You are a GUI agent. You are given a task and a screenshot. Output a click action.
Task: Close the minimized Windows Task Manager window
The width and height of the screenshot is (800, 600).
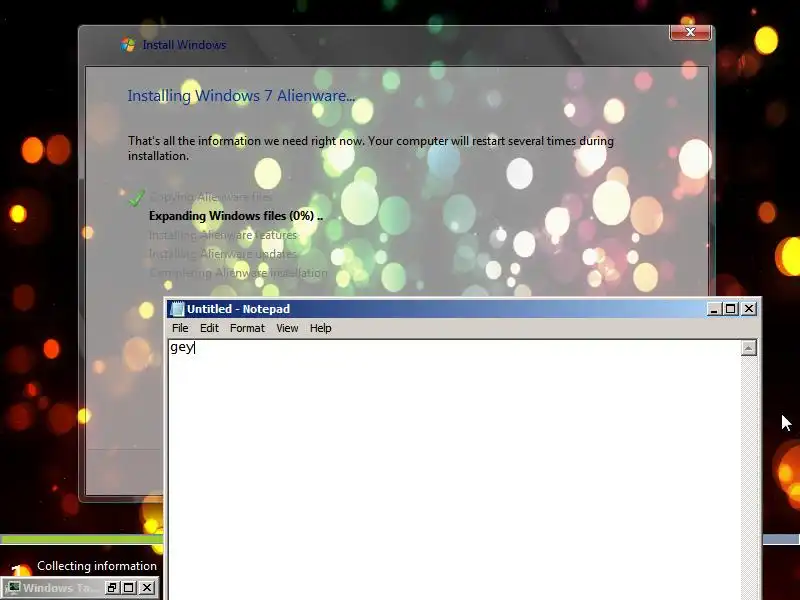coord(147,588)
